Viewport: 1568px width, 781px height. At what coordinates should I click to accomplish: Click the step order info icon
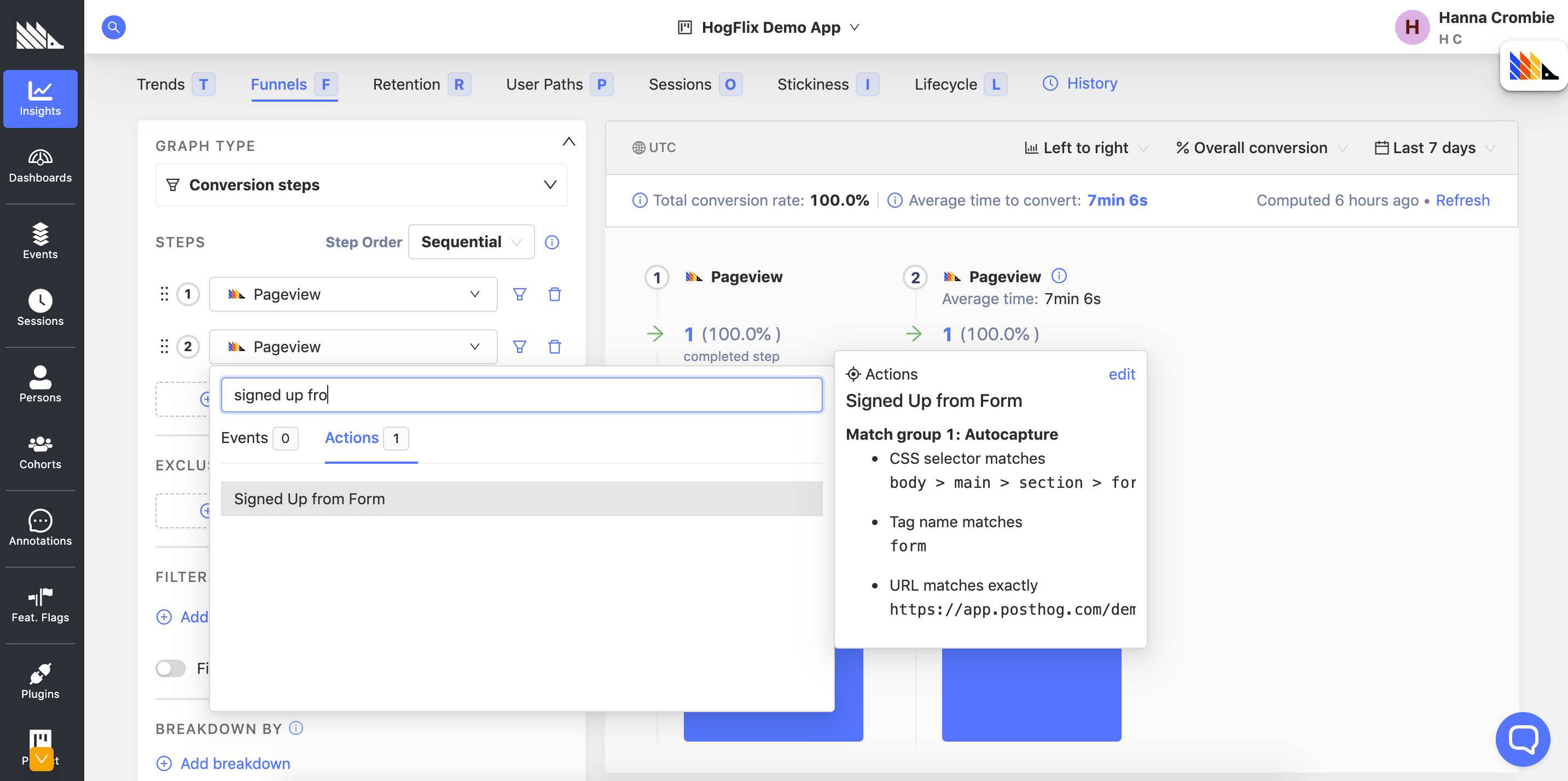tap(551, 243)
